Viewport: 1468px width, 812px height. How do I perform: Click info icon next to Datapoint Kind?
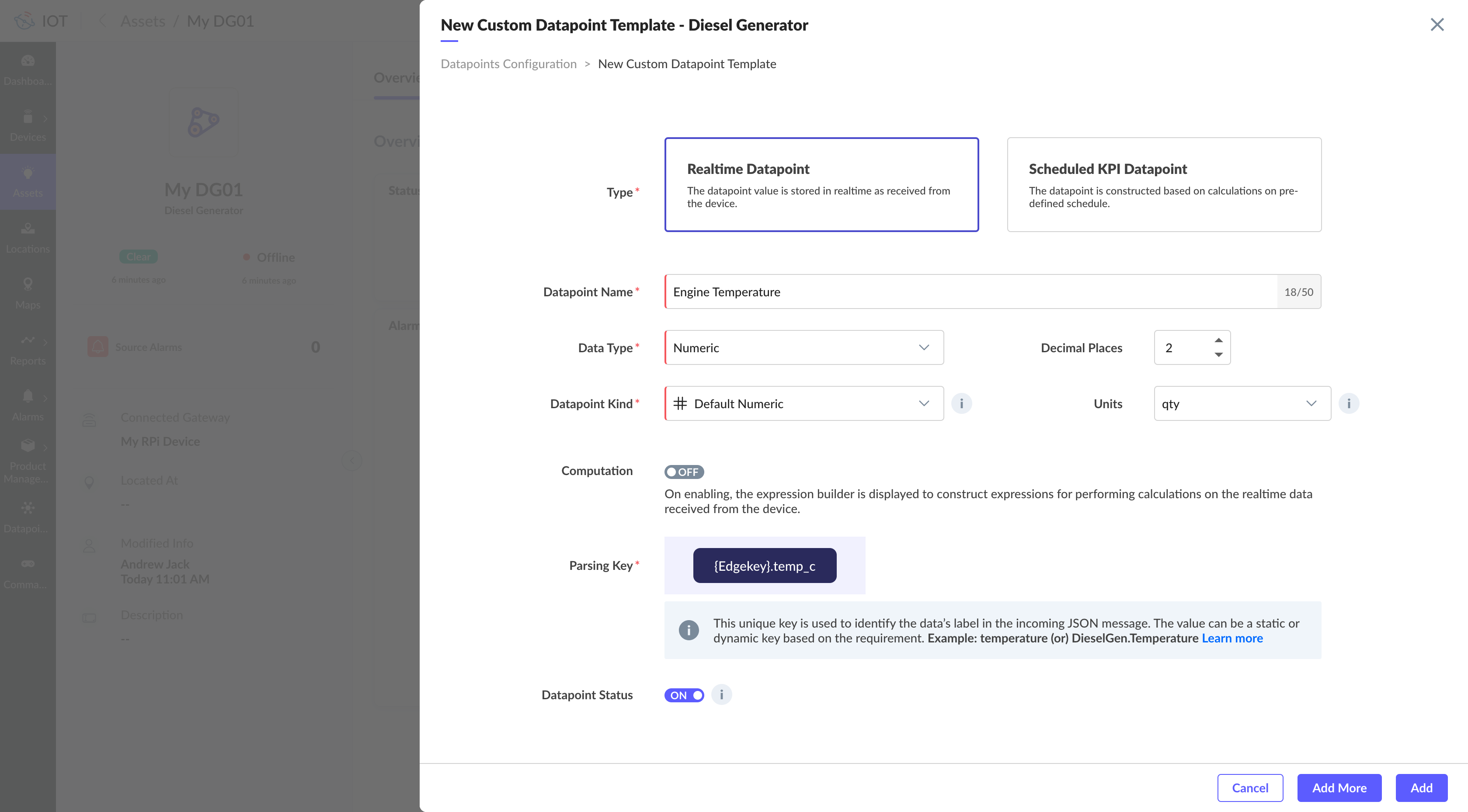point(961,403)
